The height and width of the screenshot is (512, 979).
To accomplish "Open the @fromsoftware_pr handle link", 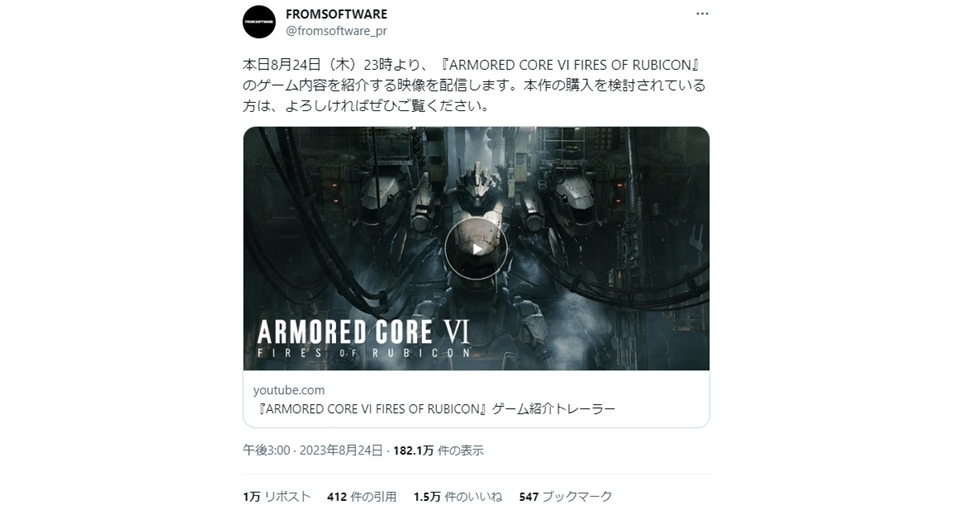I will tap(337, 31).
